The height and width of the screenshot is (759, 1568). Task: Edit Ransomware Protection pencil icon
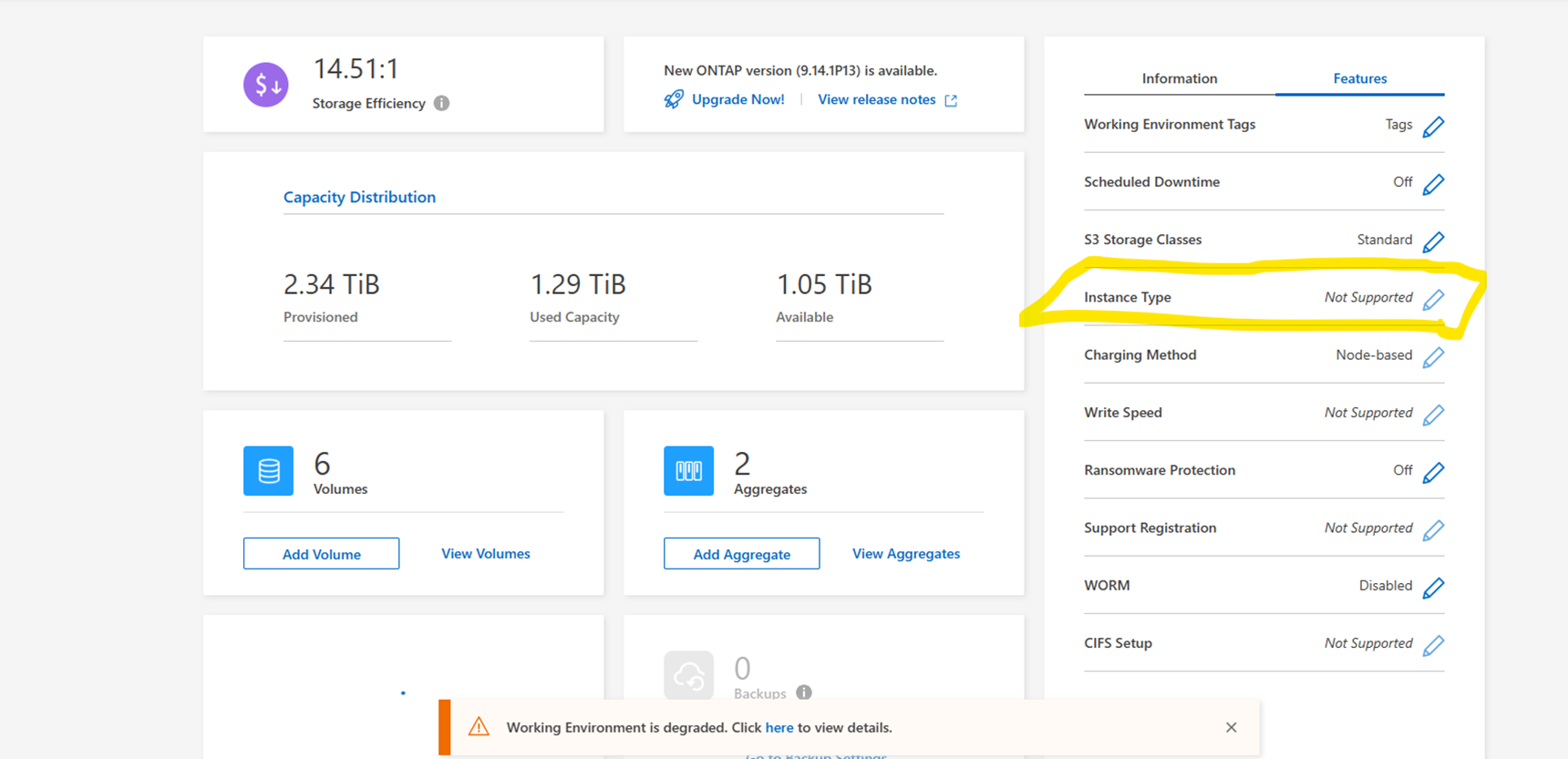pos(1433,472)
